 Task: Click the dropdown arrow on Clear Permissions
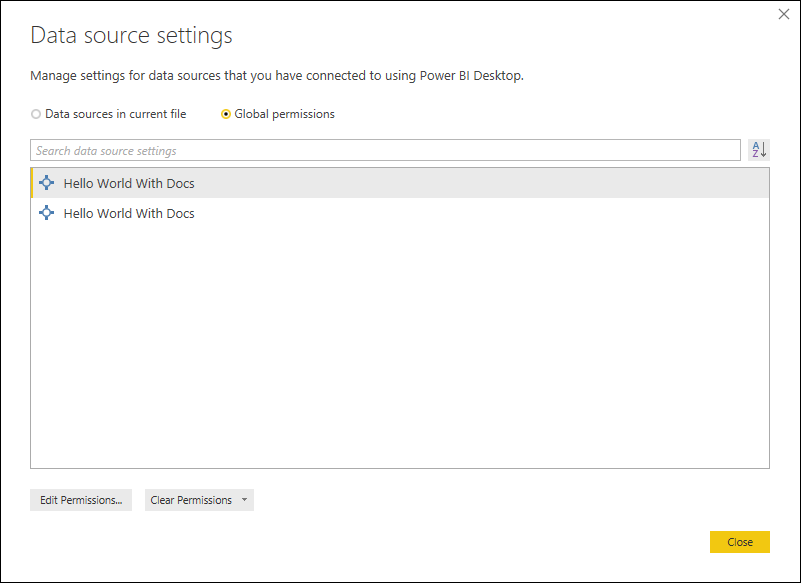click(244, 499)
